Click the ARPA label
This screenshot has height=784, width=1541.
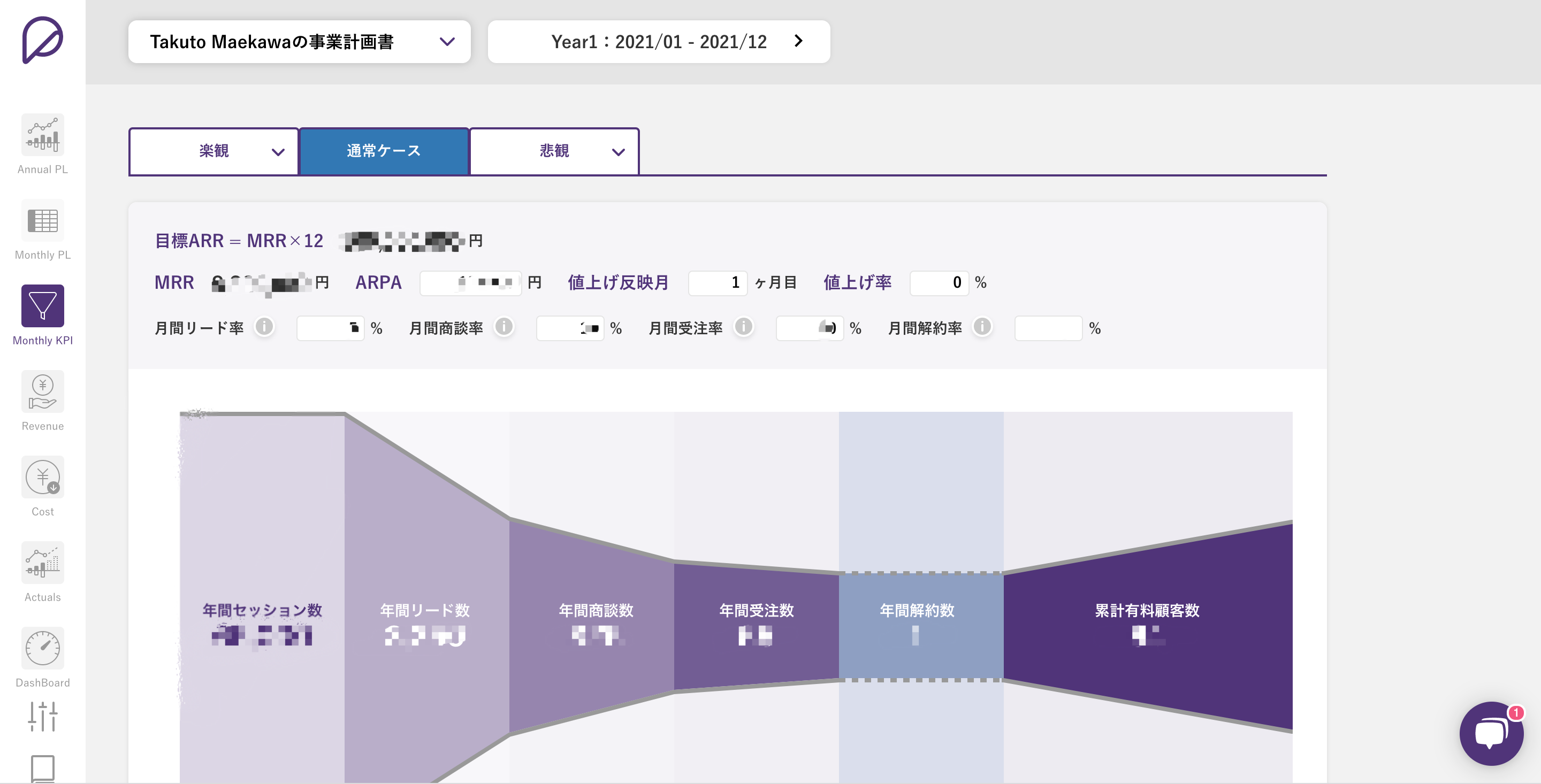click(379, 283)
